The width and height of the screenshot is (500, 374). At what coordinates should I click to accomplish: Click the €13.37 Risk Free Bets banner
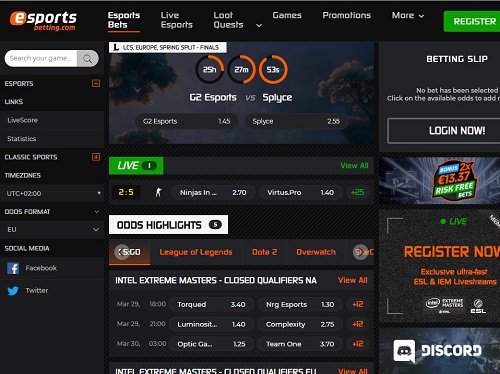tap(439, 180)
